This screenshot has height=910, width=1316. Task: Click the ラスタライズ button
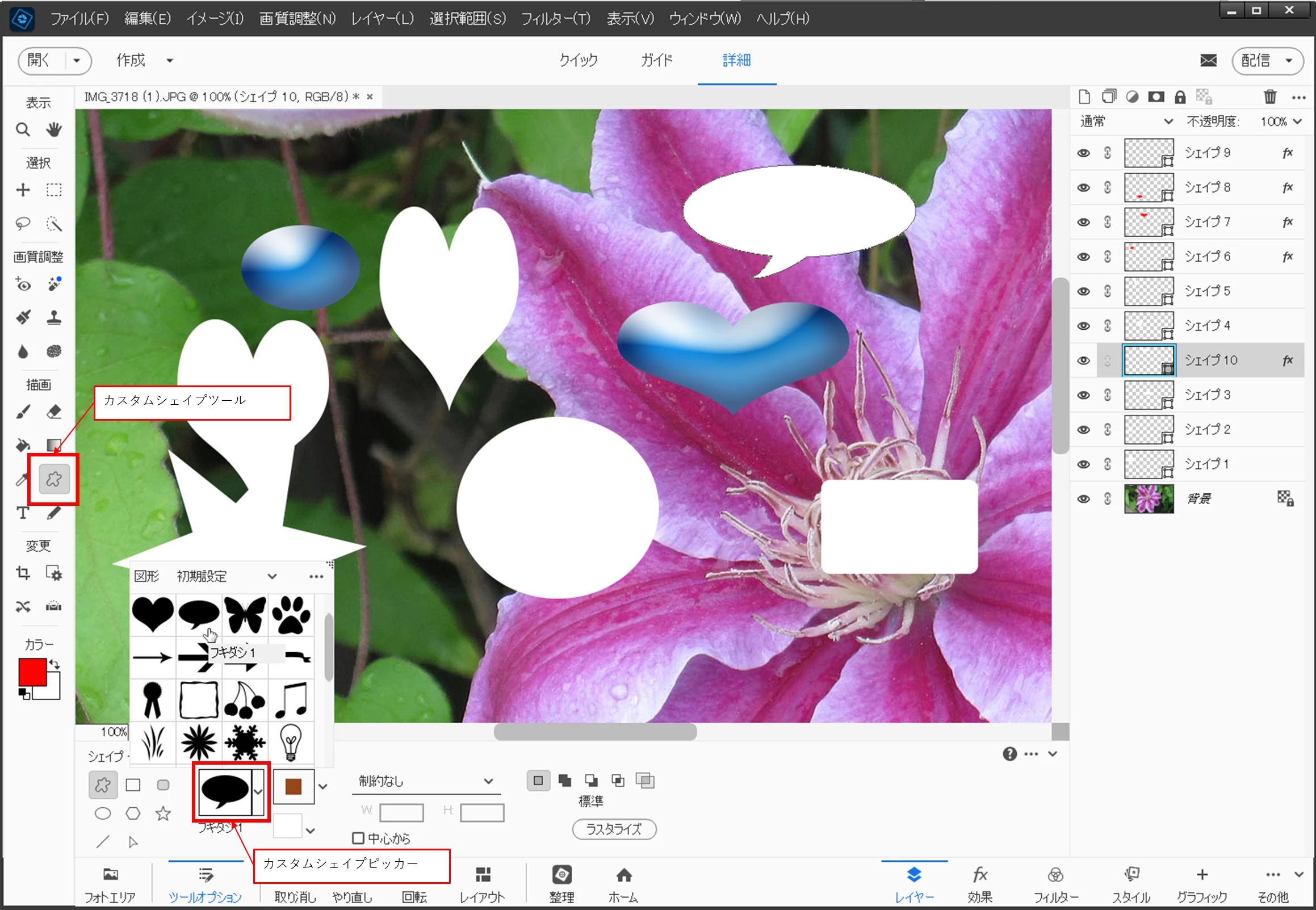614,829
